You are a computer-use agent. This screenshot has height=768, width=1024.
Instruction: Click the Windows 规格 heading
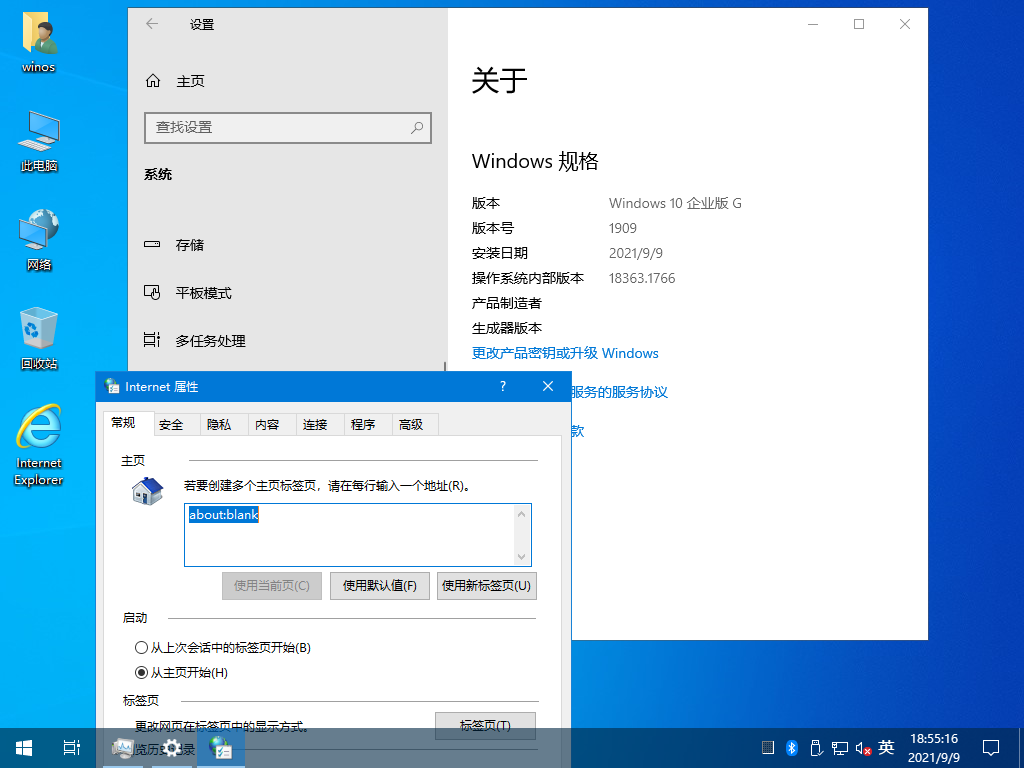click(535, 161)
